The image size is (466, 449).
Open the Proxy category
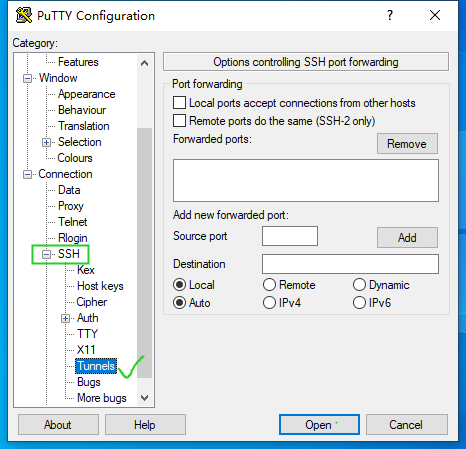click(x=71, y=206)
